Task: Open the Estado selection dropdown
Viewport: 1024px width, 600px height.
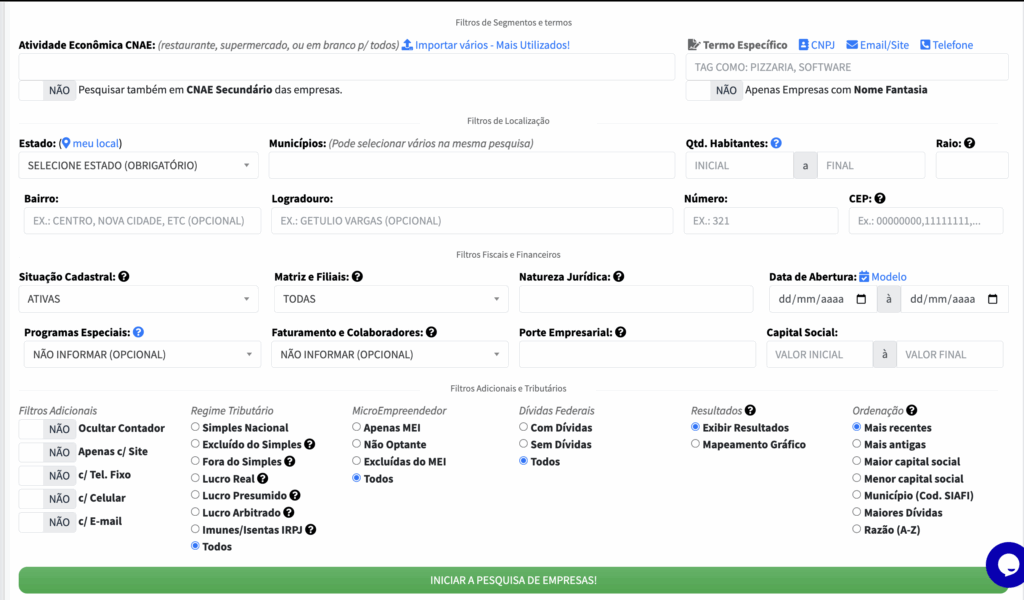Action: click(x=138, y=165)
